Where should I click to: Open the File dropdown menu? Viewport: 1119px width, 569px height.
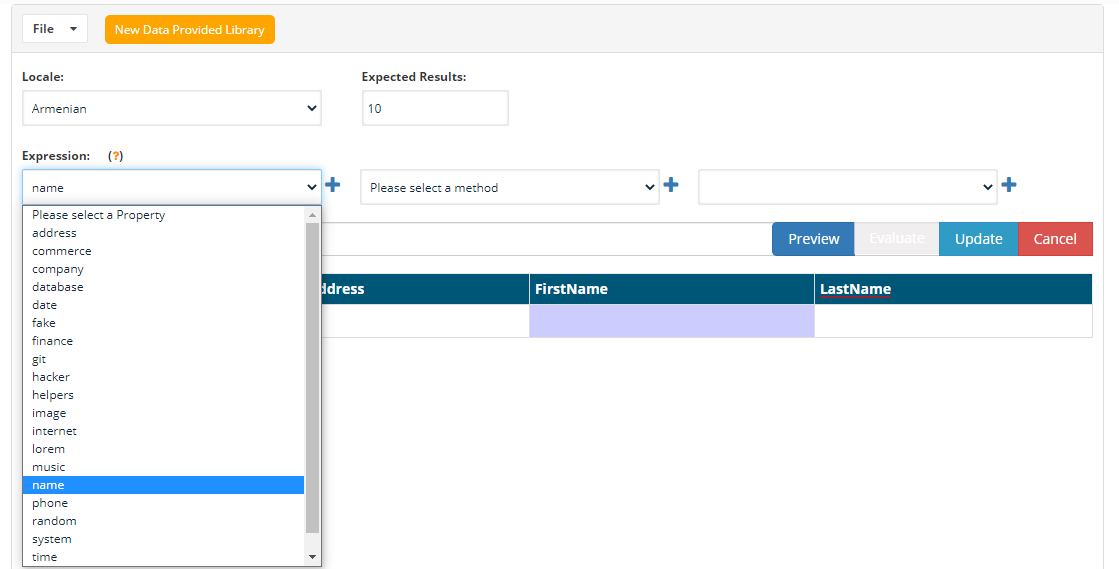click(55, 29)
